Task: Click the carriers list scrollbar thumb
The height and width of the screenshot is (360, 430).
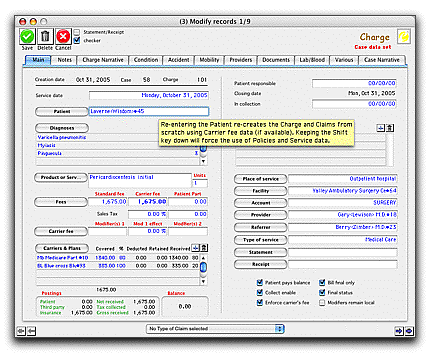Action: pos(203,267)
